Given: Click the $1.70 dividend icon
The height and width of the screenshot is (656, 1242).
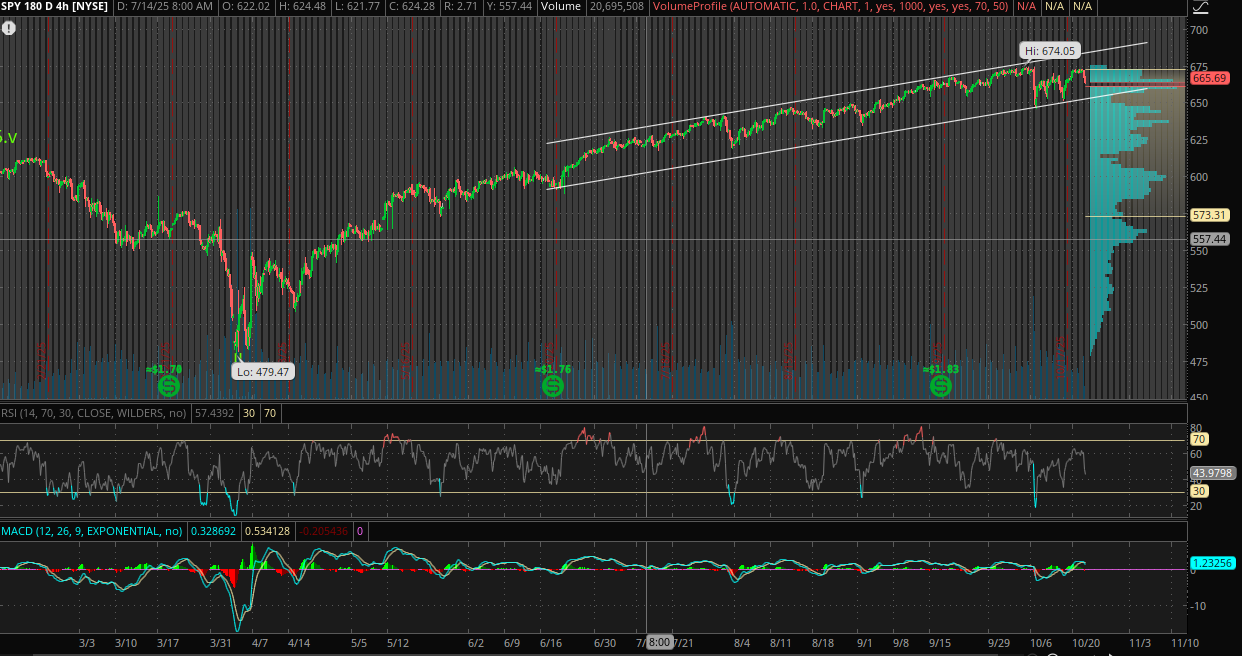Looking at the screenshot, I should [x=168, y=385].
